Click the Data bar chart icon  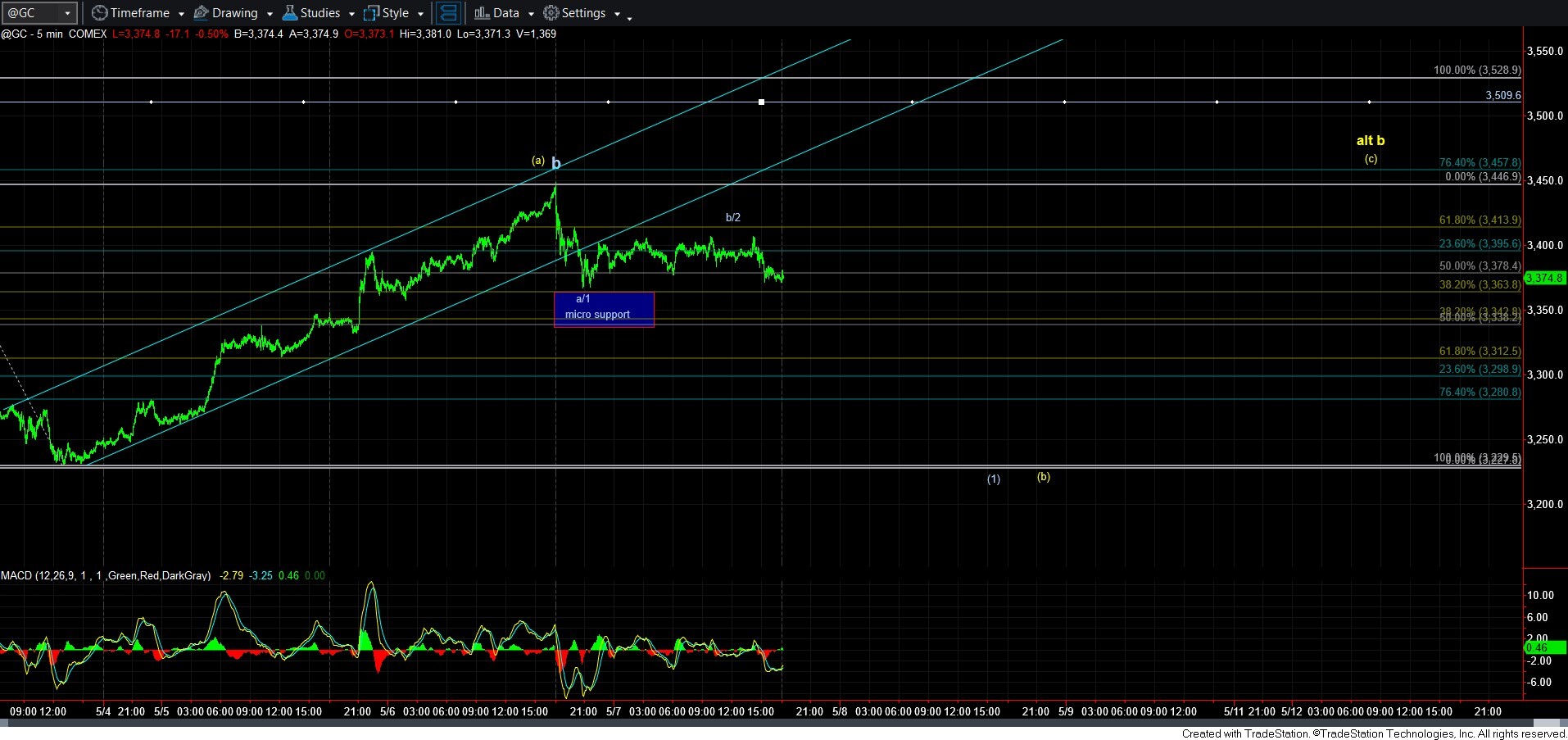(482, 13)
